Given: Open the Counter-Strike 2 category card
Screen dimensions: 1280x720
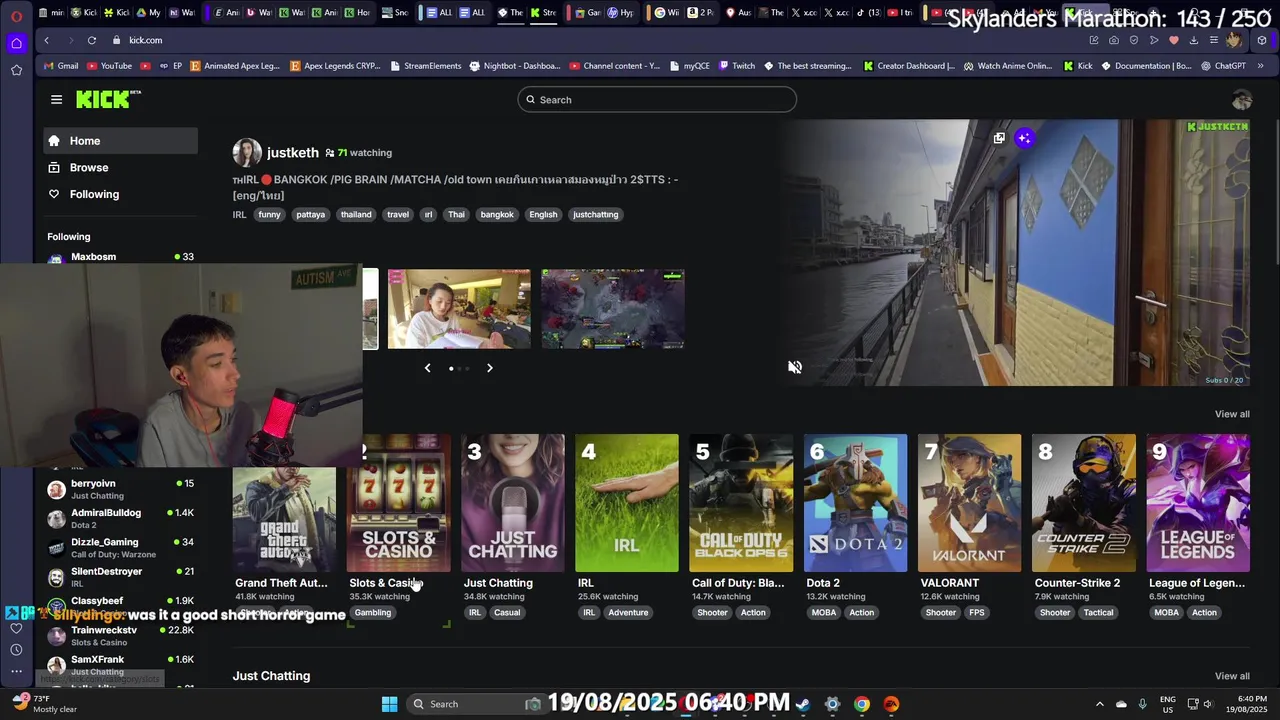Looking at the screenshot, I should tap(1084, 503).
